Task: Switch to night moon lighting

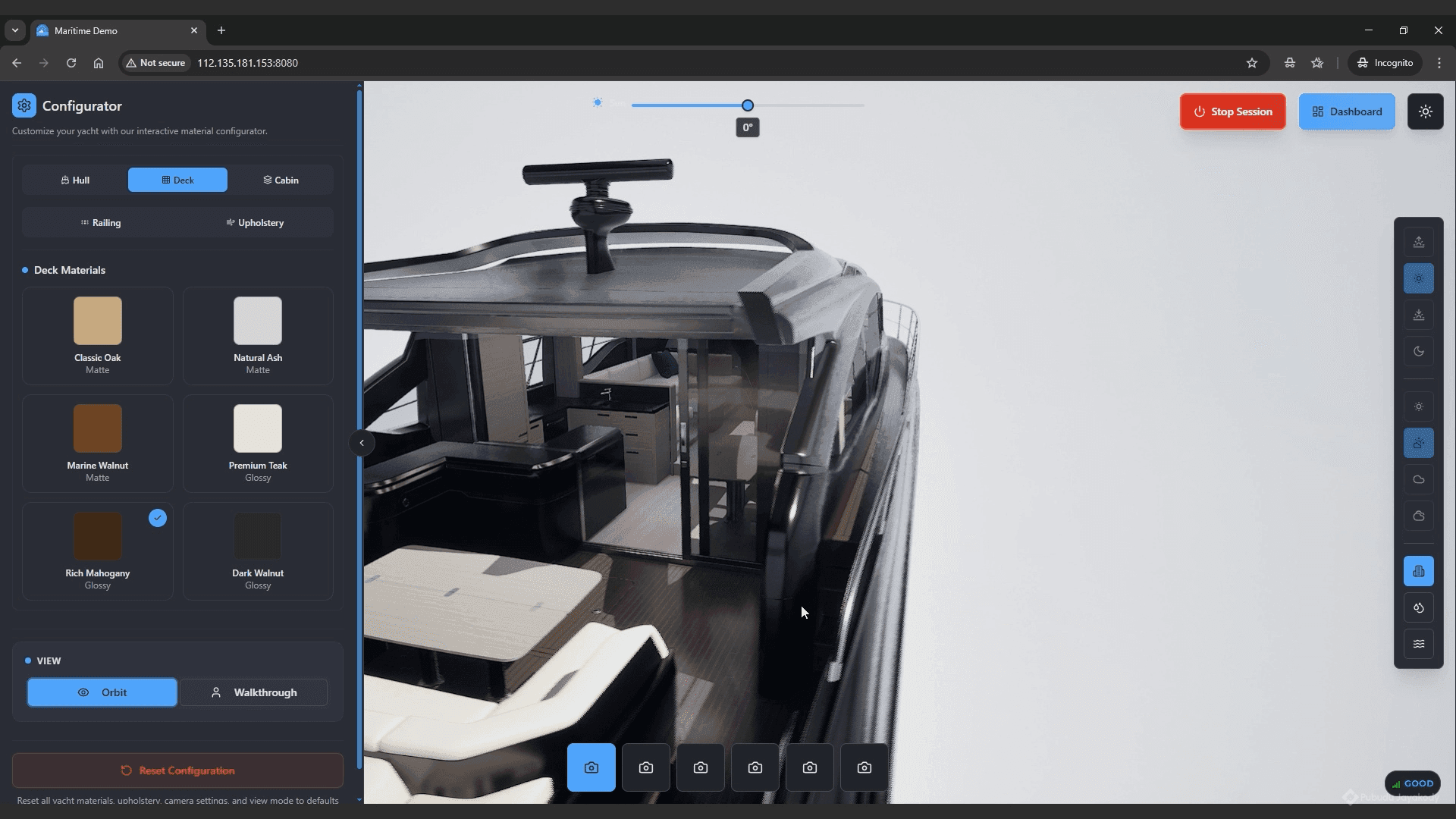Action: coord(1418,351)
